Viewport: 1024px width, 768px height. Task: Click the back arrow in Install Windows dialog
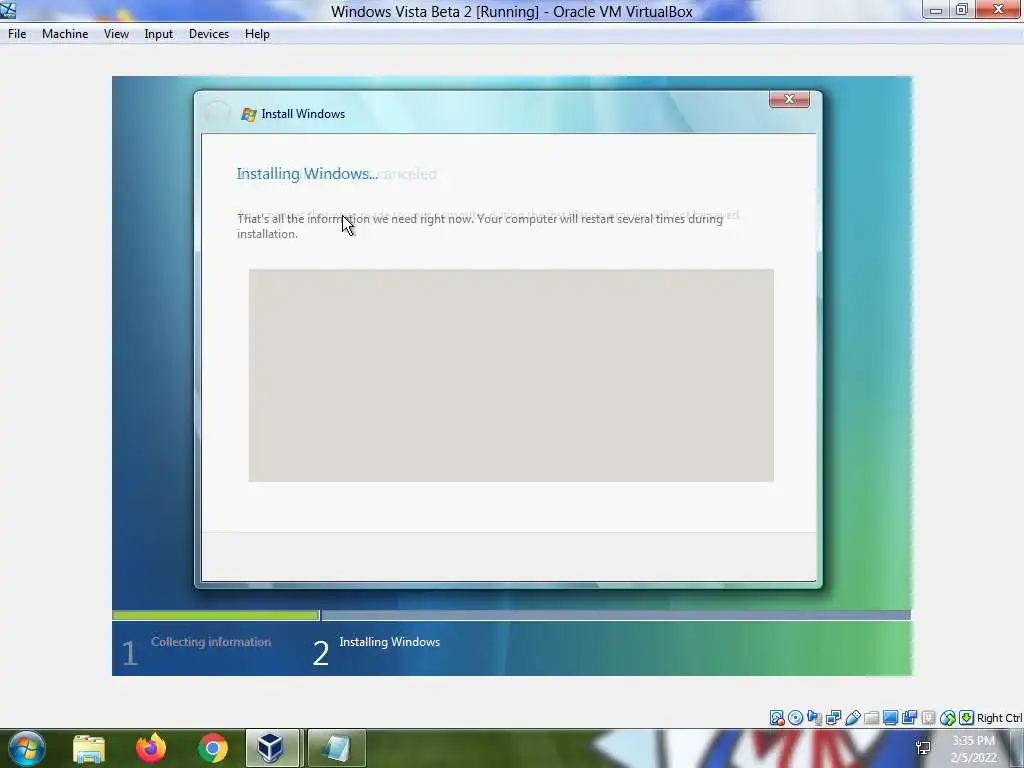[217, 112]
